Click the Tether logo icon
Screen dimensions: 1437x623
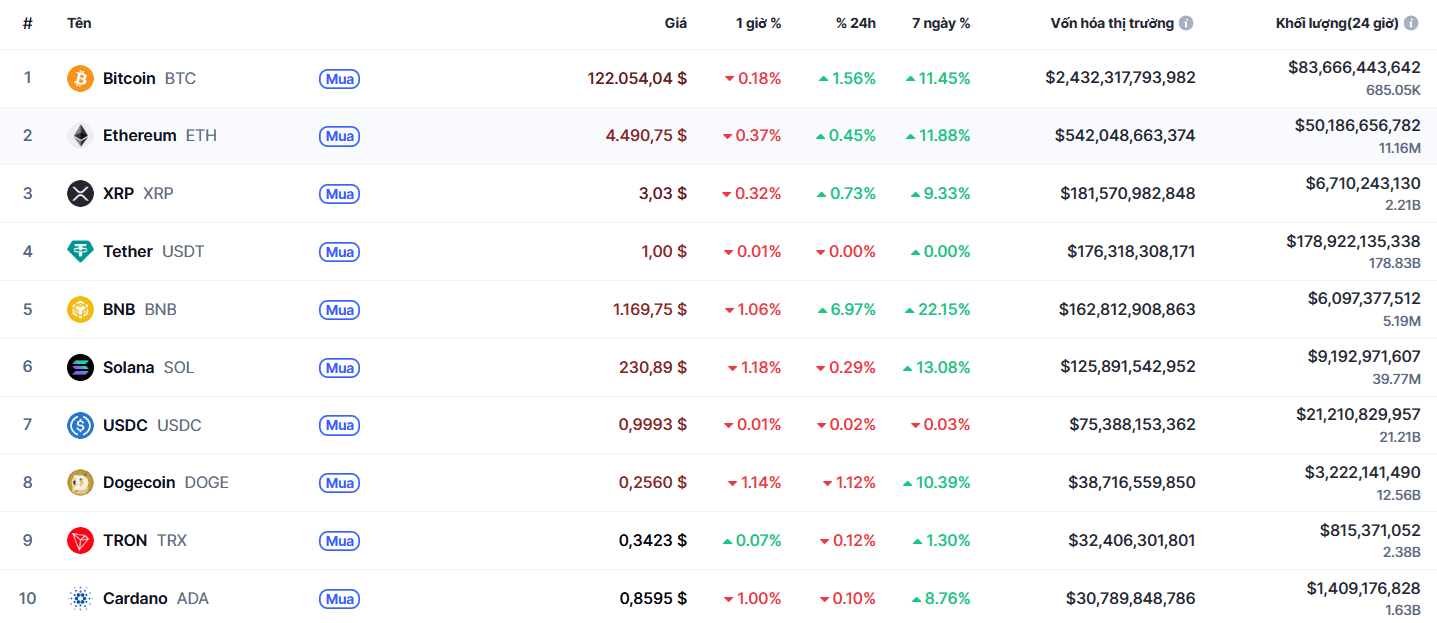point(80,252)
